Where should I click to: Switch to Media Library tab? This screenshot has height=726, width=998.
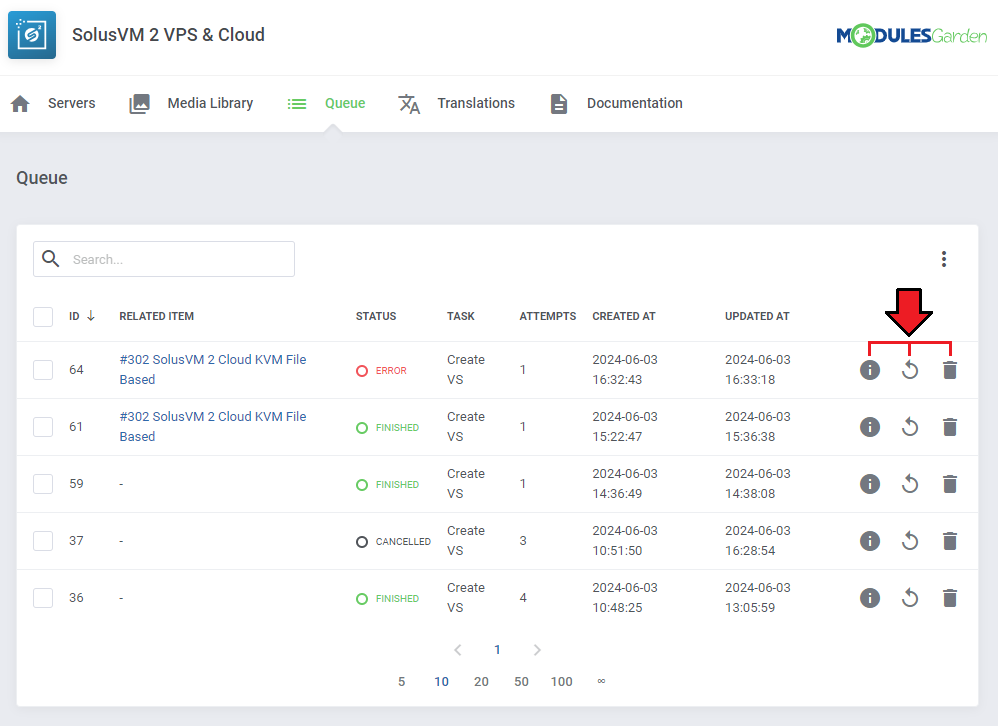(210, 103)
